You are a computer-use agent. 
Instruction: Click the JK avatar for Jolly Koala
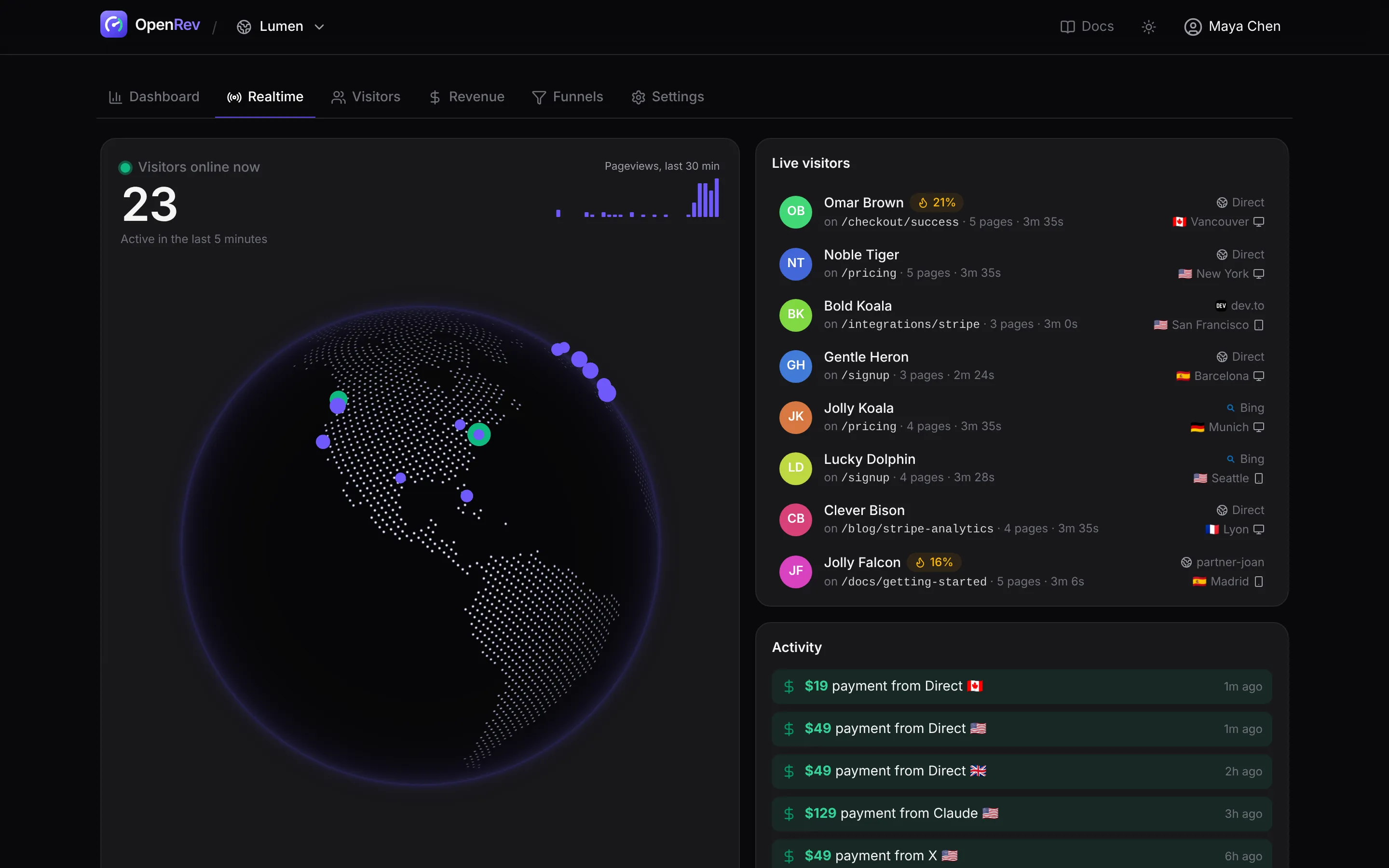click(x=795, y=417)
